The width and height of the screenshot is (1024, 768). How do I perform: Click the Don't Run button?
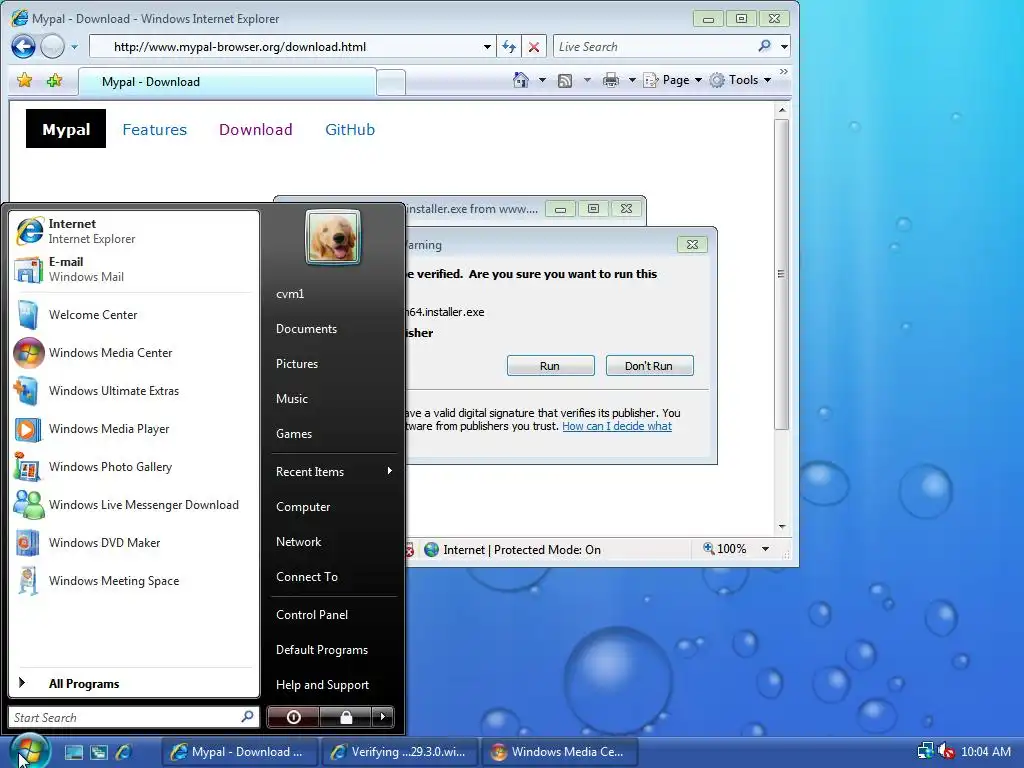tap(649, 366)
